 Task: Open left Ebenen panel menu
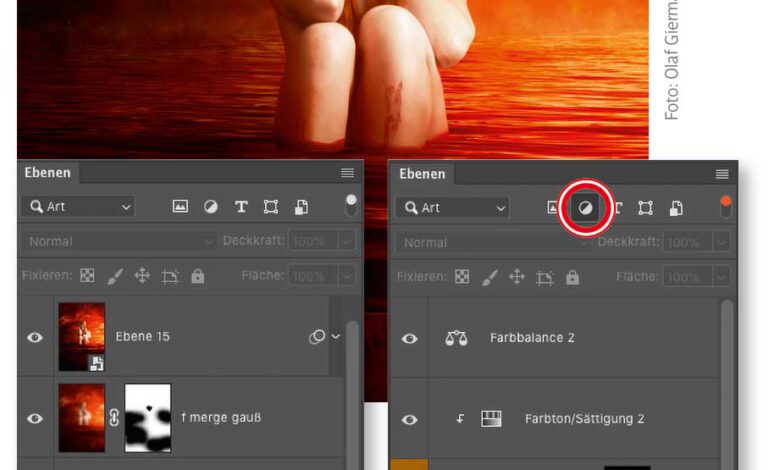tap(347, 173)
